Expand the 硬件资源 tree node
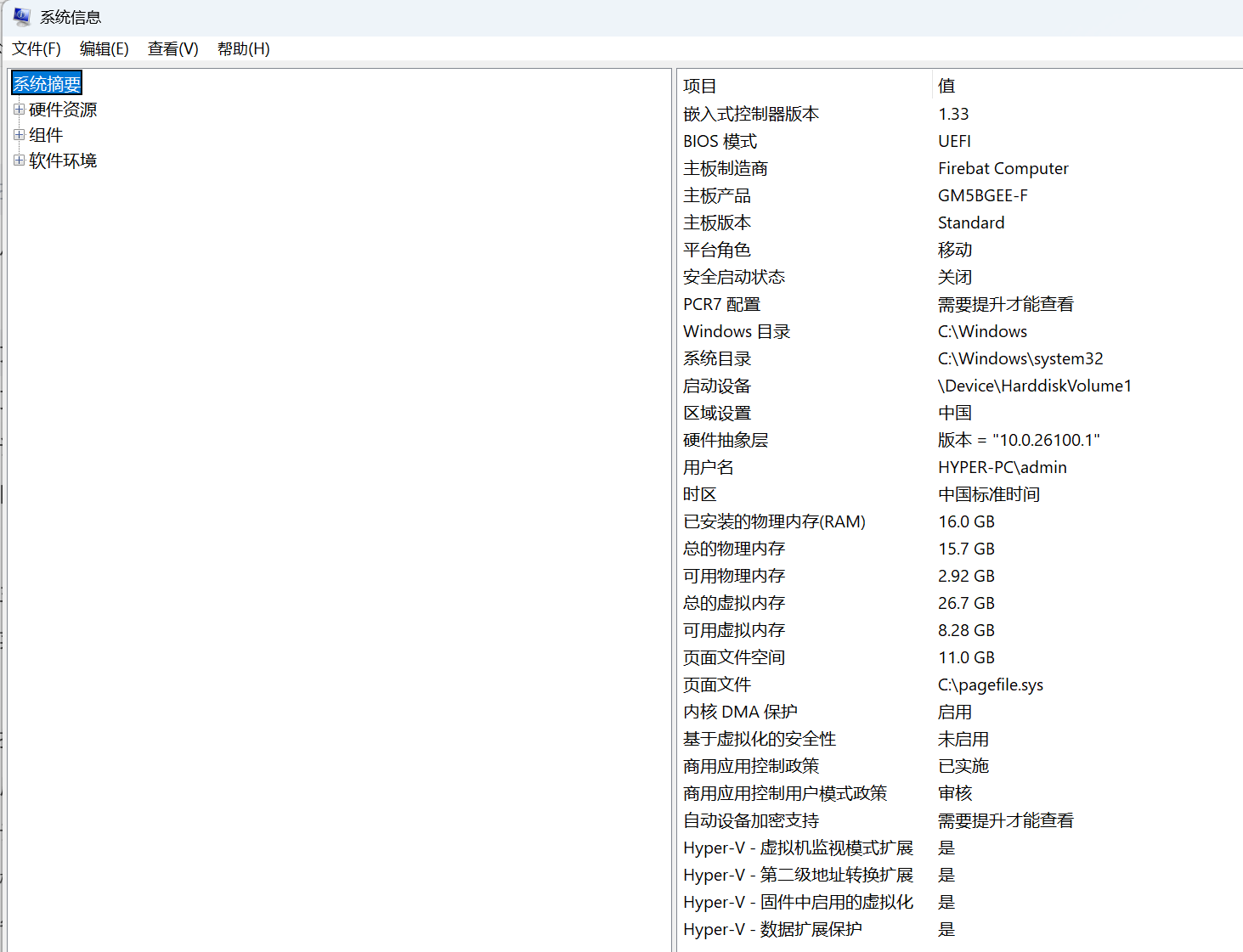 click(19, 109)
